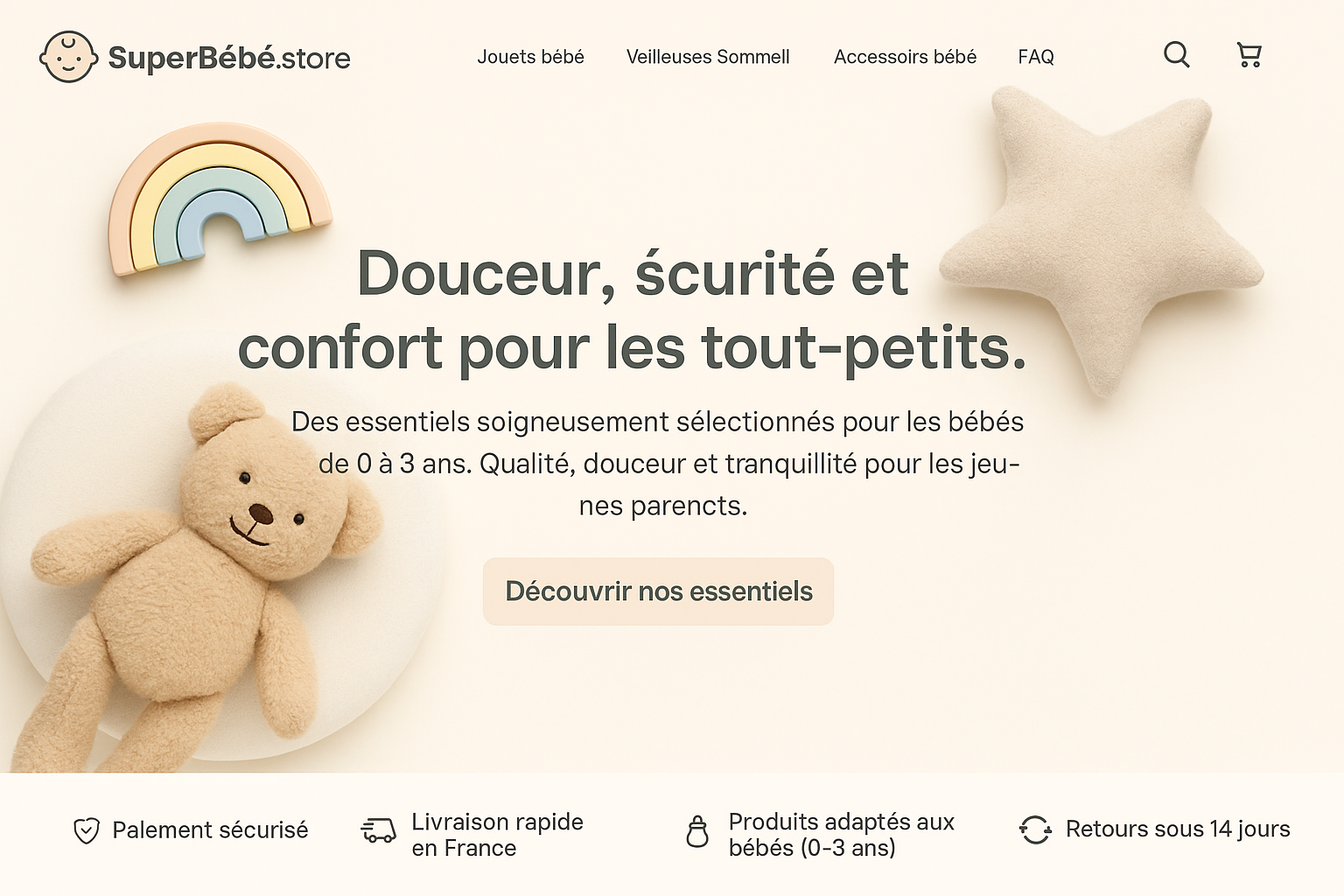Open the search magnifier icon

1177,55
